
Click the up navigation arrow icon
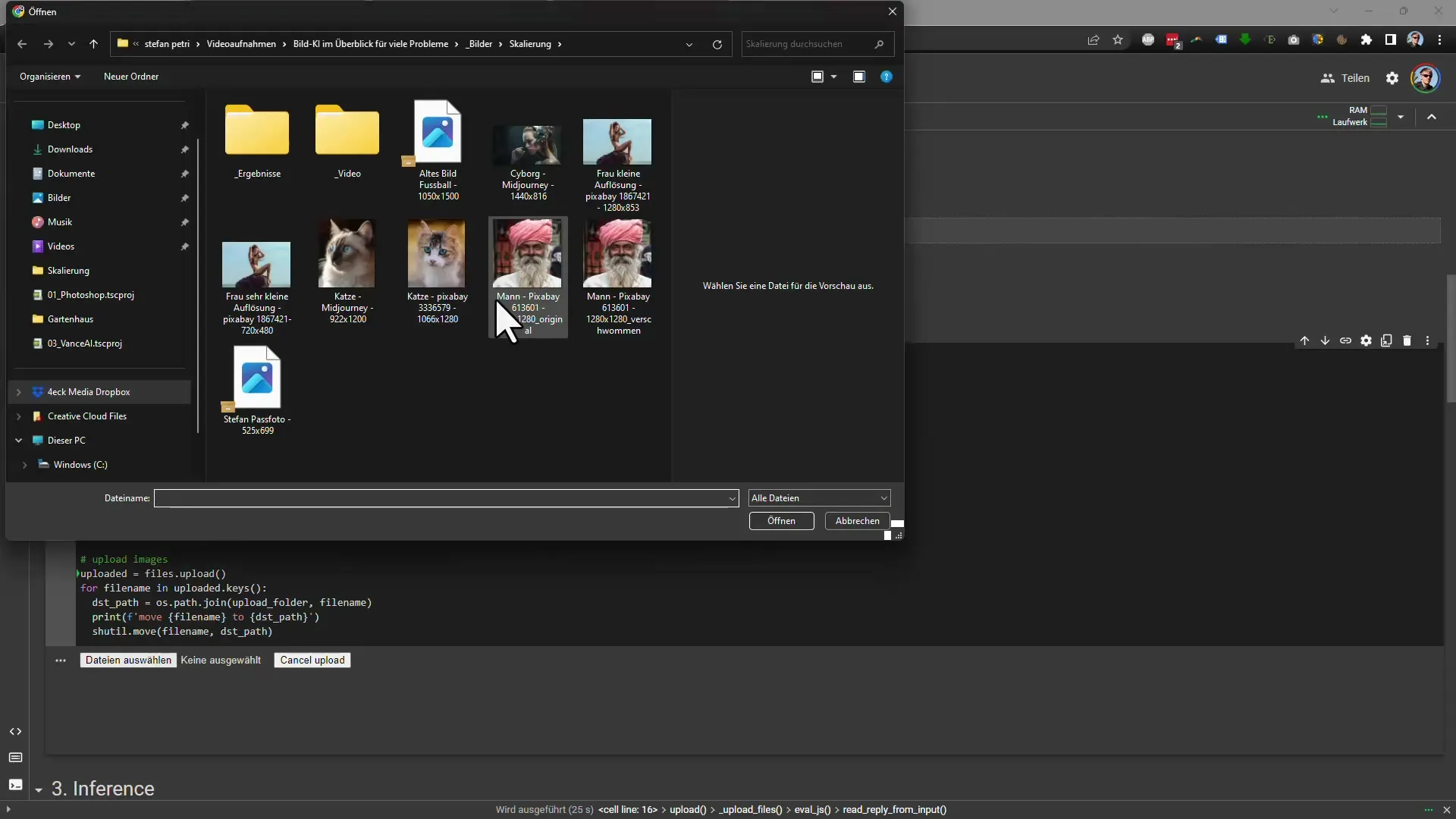point(93,43)
